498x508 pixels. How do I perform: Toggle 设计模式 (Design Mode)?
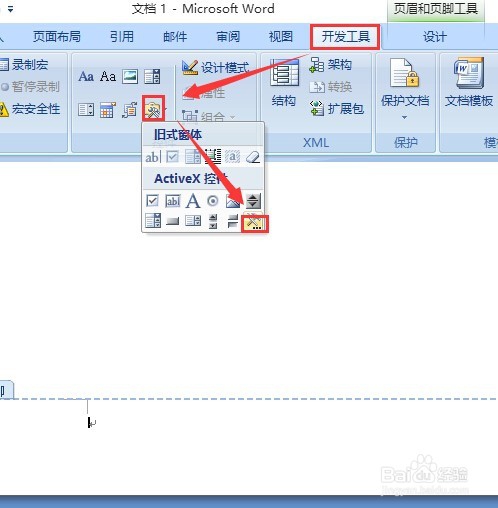[x=215, y=68]
